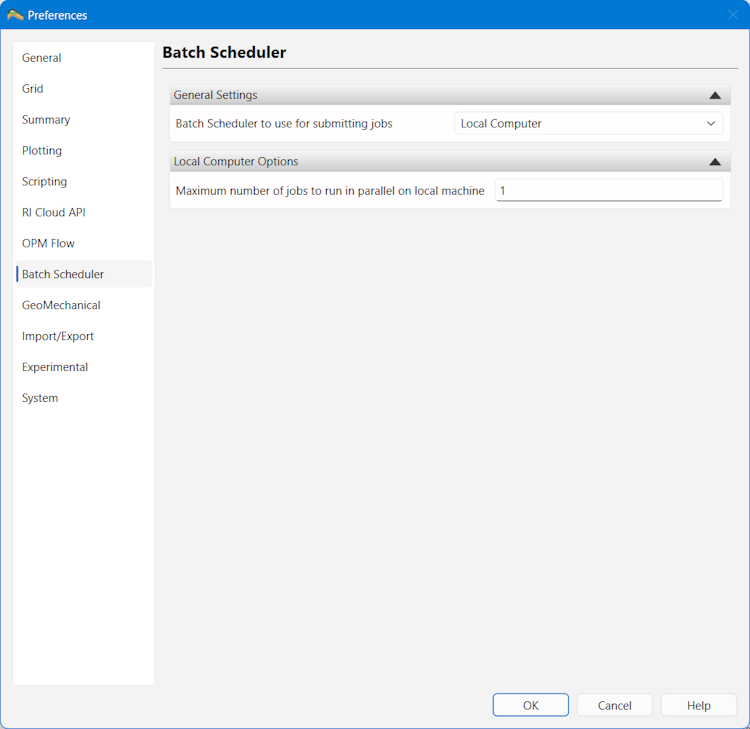Open the Summary preferences page
This screenshot has width=750, height=729.
click(x=84, y=120)
